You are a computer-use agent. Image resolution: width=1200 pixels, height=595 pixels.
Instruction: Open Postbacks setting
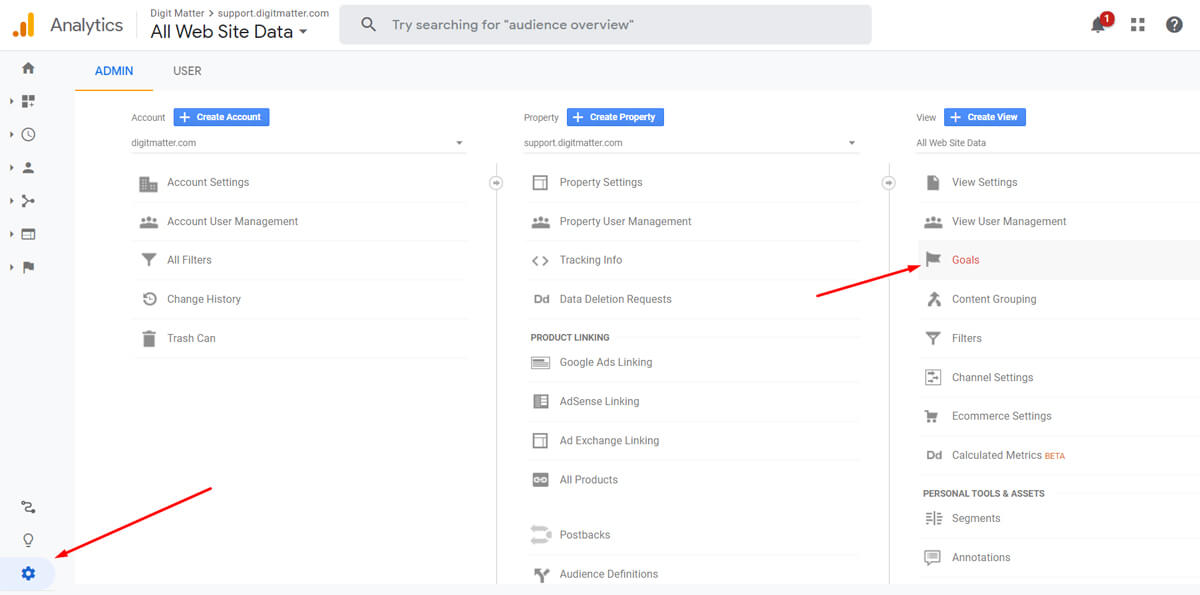[584, 534]
